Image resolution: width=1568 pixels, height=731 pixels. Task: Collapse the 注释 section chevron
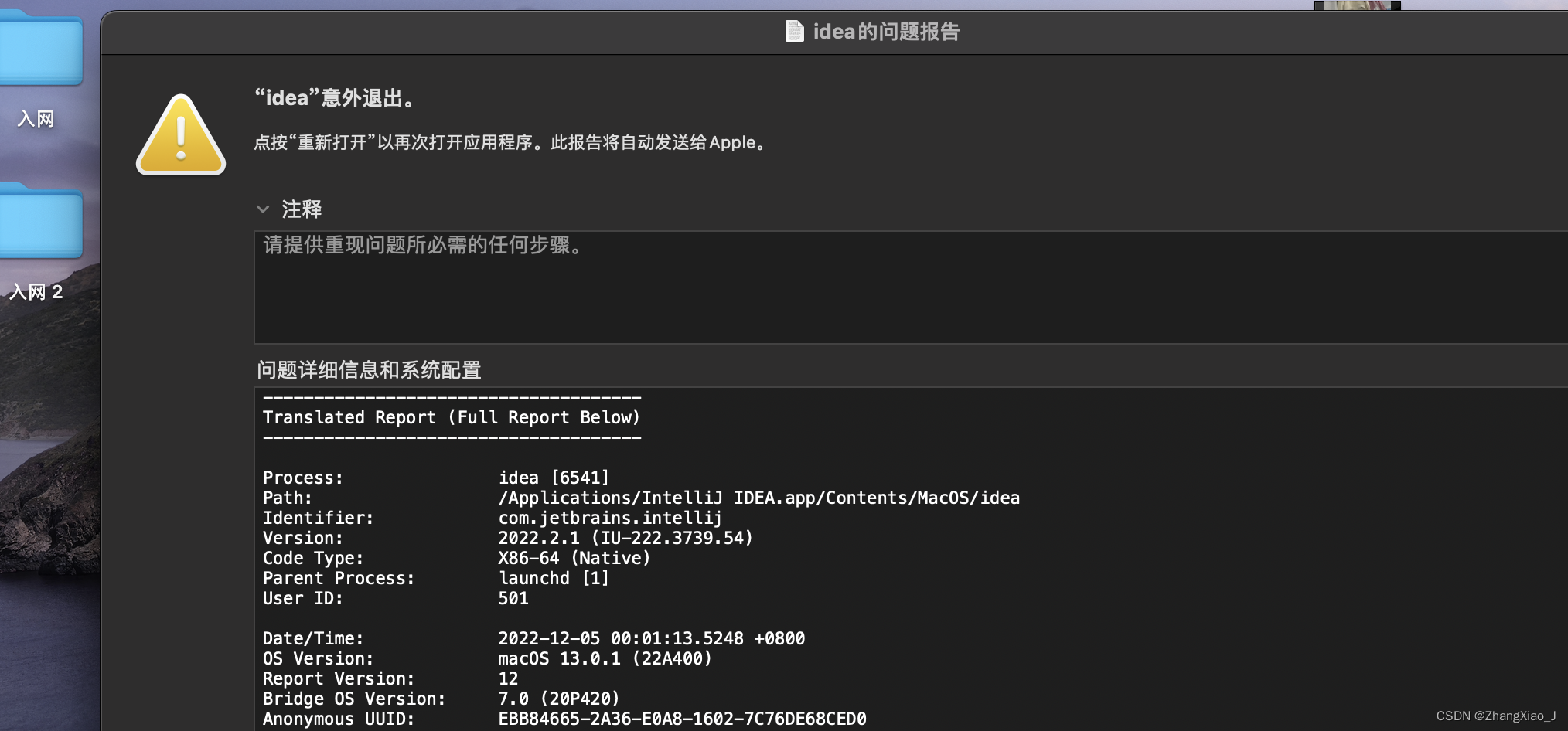263,209
